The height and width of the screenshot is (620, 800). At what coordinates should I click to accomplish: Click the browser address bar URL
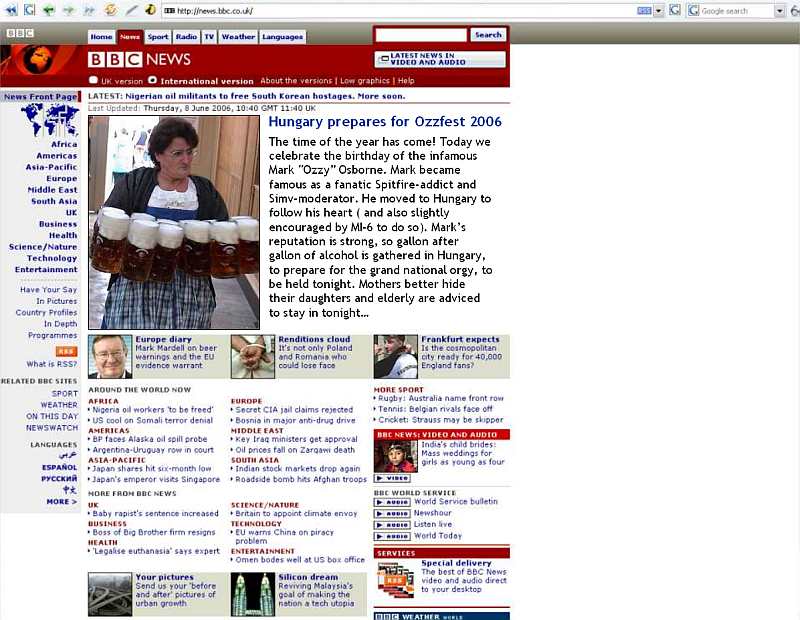[x=215, y=11]
